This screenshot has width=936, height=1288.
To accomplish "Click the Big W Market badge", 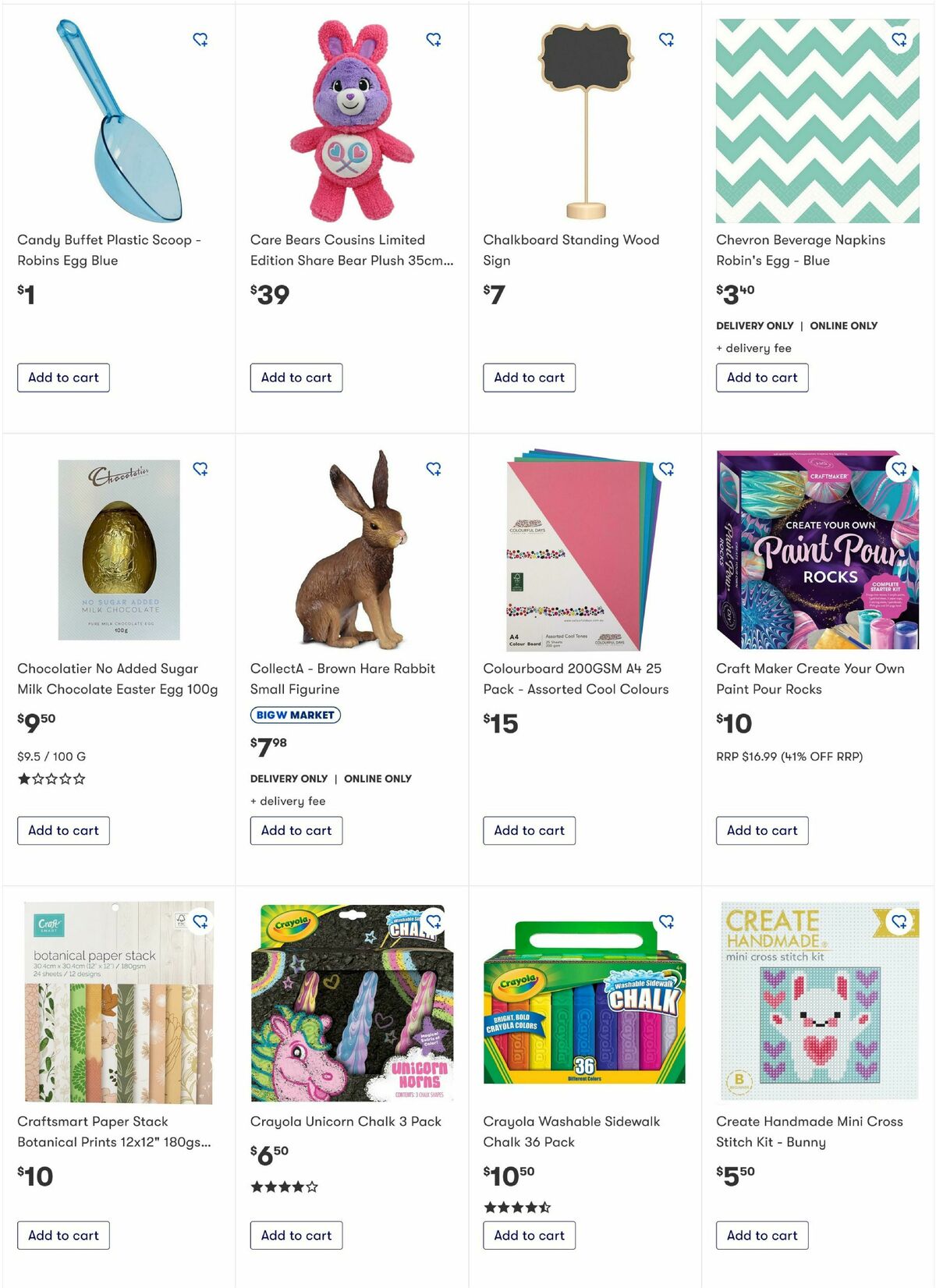I will click(295, 715).
